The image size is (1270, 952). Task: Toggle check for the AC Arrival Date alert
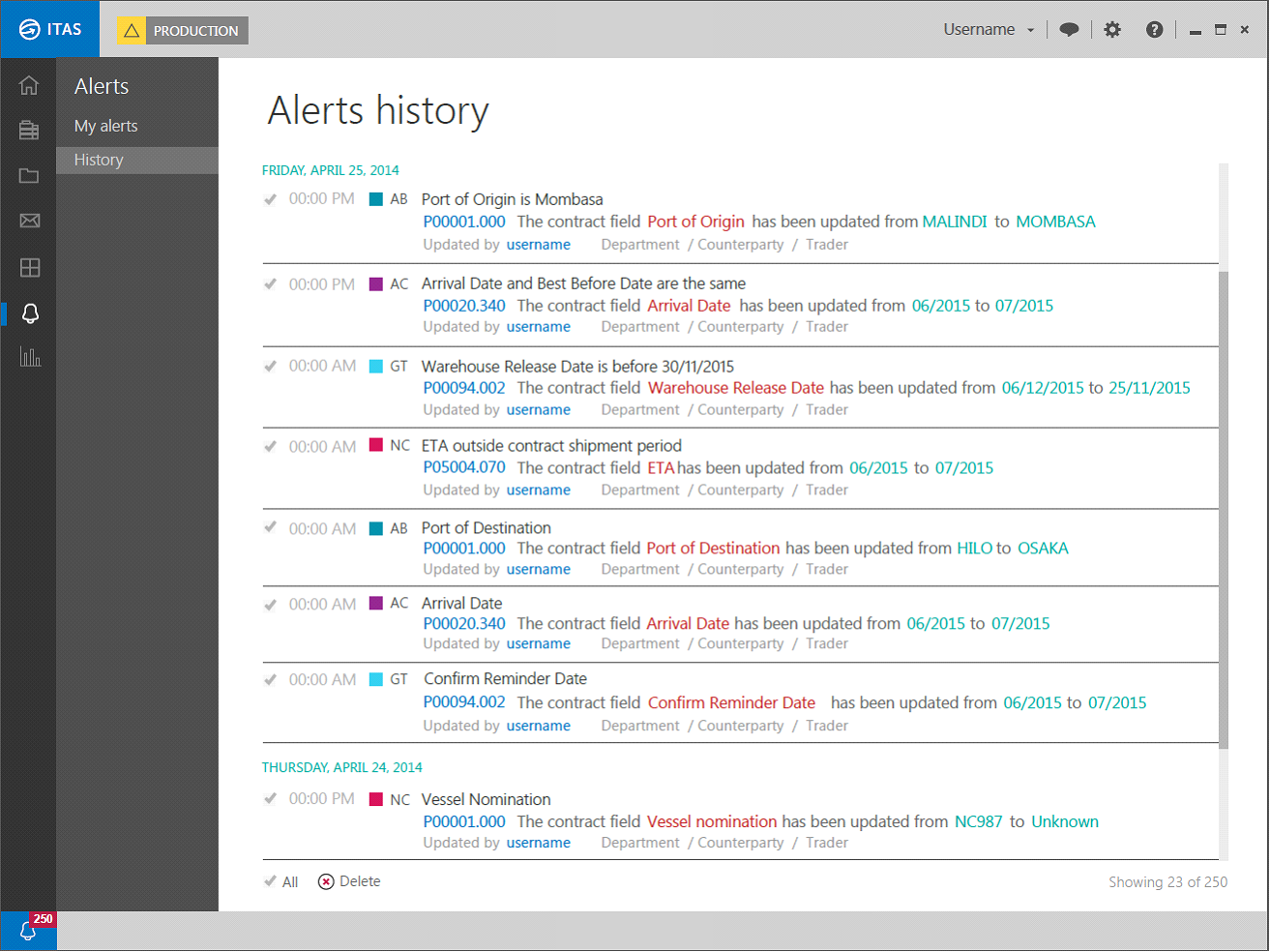point(270,605)
